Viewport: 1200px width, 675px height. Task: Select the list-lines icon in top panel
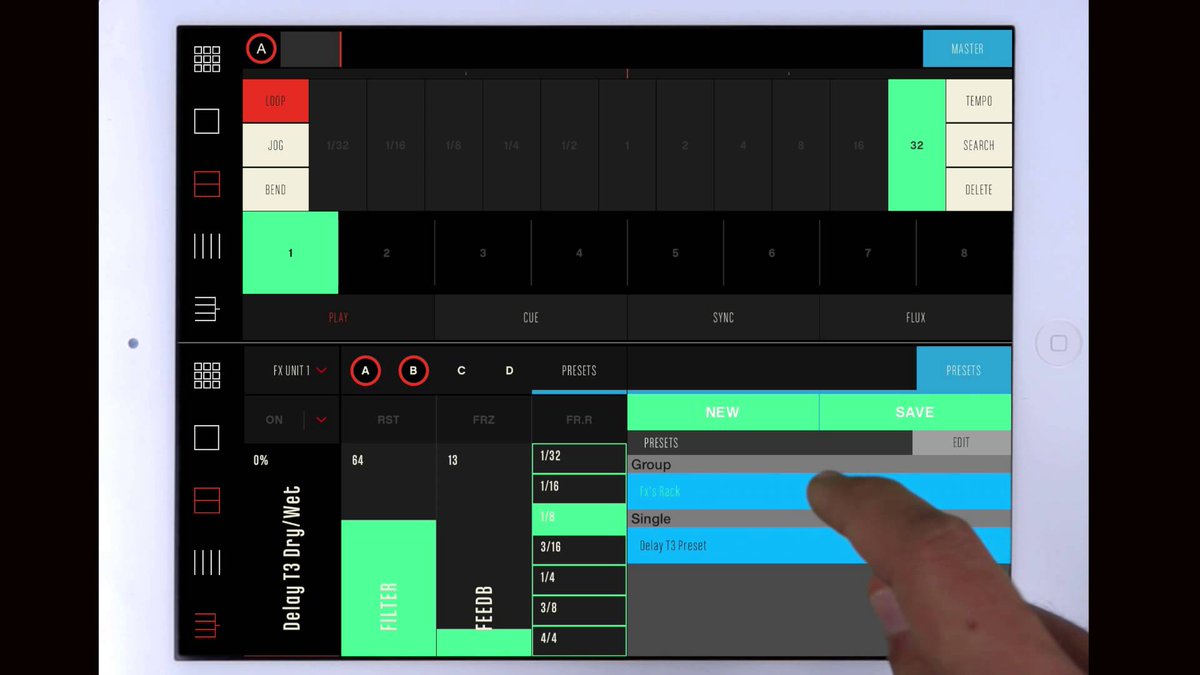[207, 309]
